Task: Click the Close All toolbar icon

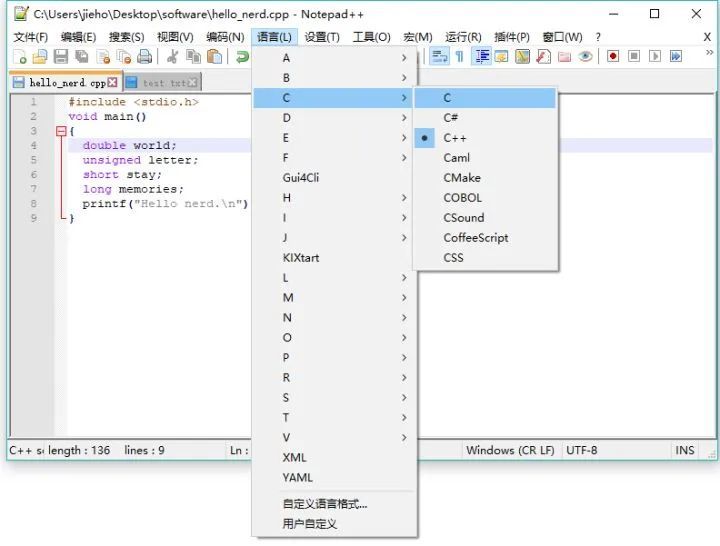Action: coord(124,57)
